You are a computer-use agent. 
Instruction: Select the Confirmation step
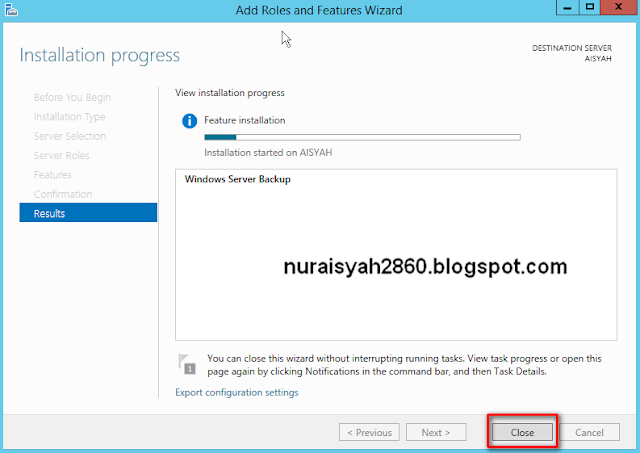point(63,194)
